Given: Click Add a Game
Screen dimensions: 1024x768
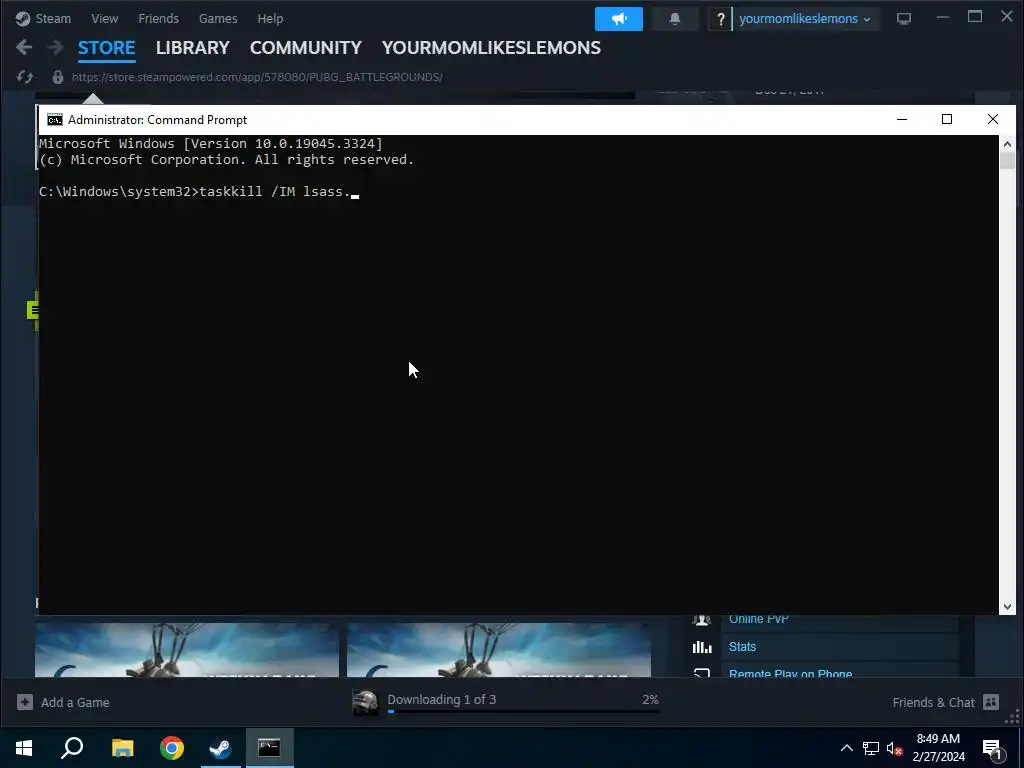Looking at the screenshot, I should [x=63, y=702].
